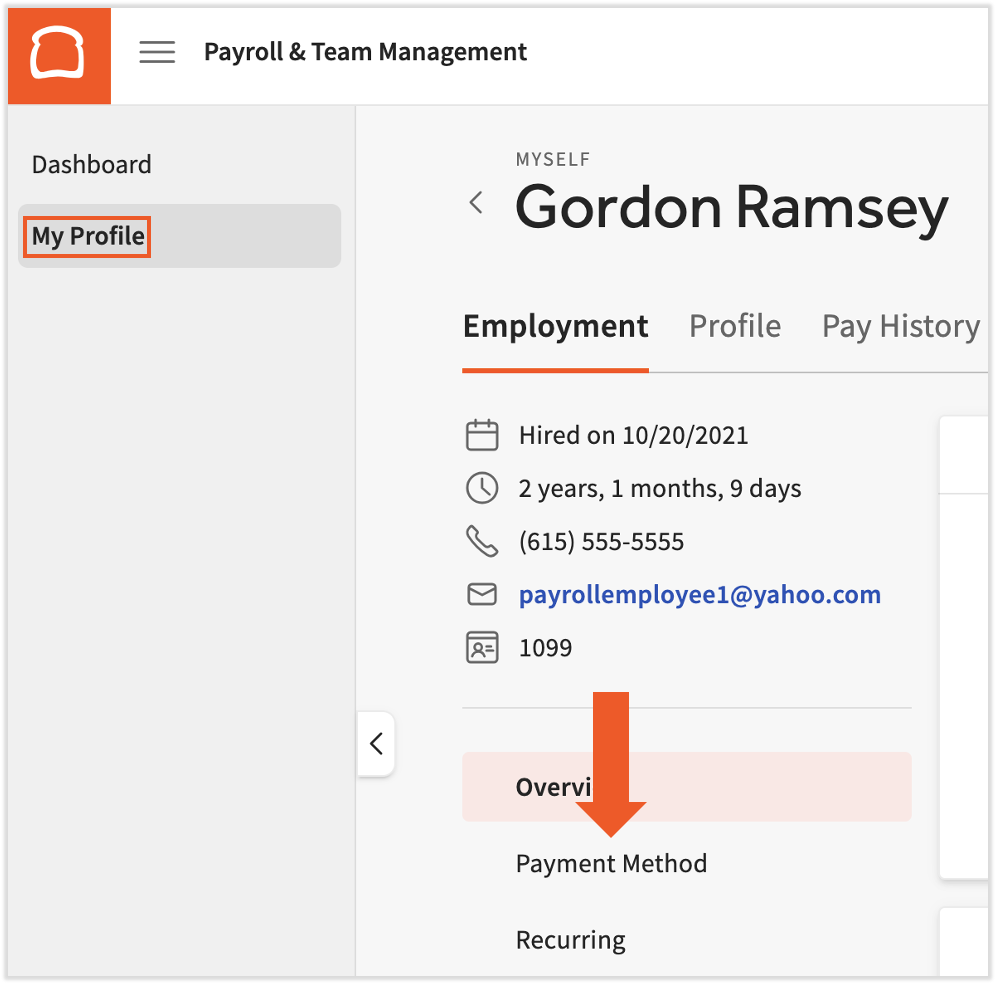This screenshot has width=1000, height=984.
Task: Open the hamburger navigation menu
Action: click(157, 52)
